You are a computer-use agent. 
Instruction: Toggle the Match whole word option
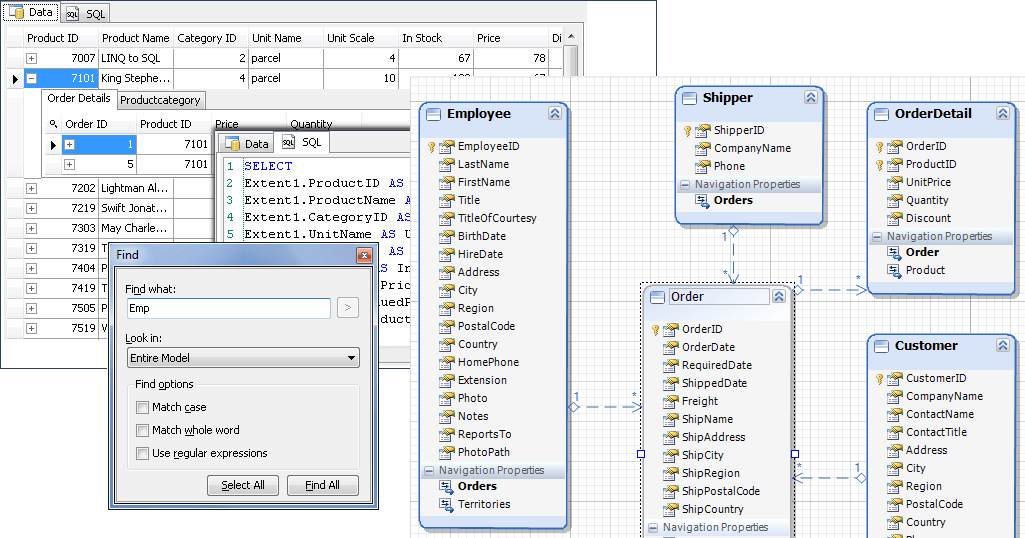142,431
